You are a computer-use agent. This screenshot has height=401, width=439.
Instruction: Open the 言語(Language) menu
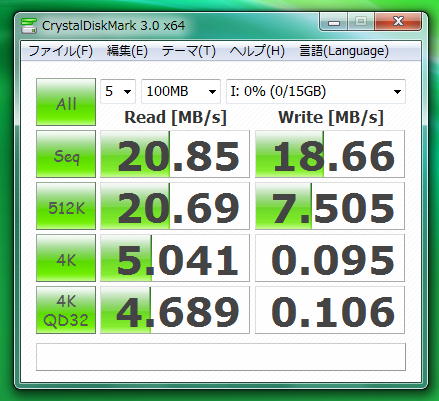click(x=344, y=51)
